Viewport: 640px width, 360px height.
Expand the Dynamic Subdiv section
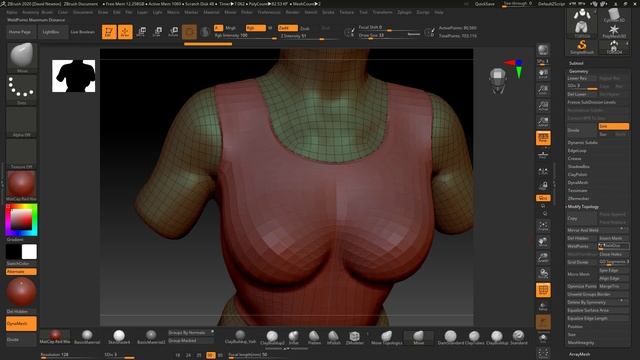coord(582,142)
